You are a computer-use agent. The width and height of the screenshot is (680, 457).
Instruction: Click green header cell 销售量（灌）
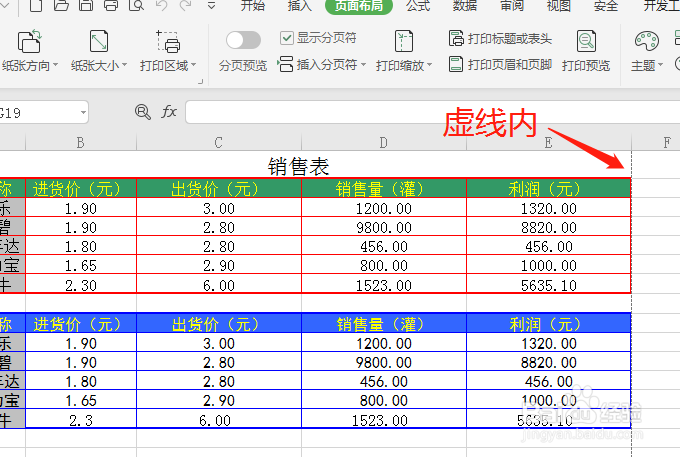pos(383,188)
